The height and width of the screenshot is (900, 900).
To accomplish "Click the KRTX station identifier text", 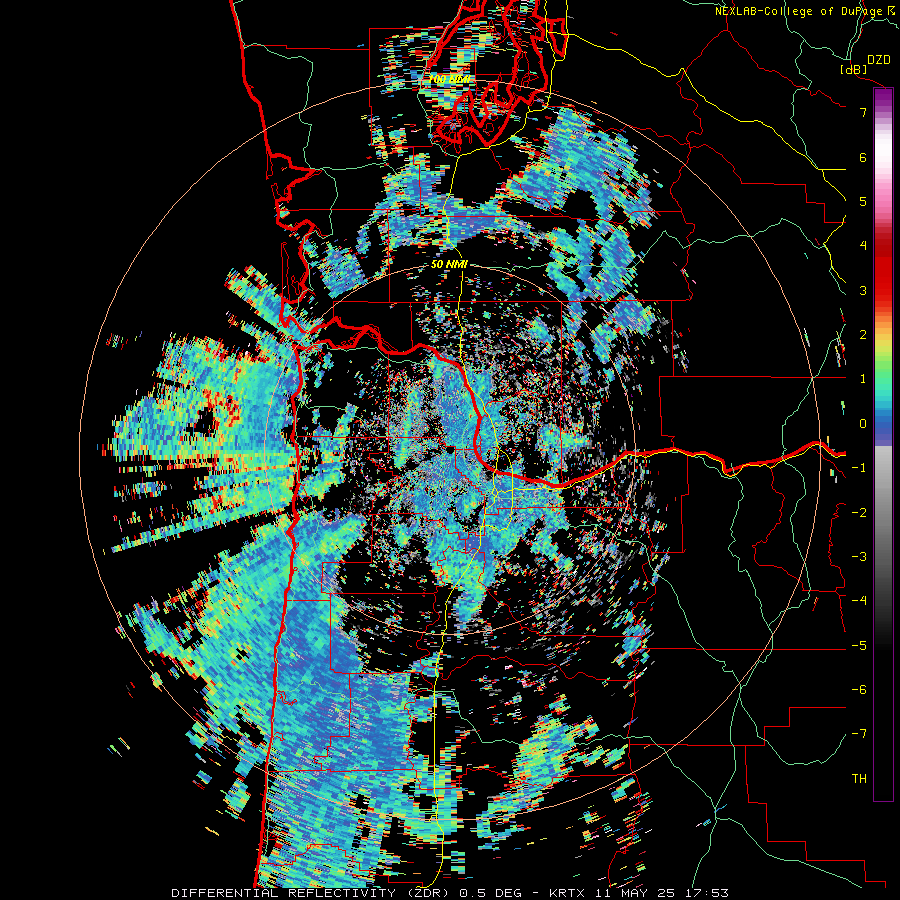I will (x=567, y=893).
